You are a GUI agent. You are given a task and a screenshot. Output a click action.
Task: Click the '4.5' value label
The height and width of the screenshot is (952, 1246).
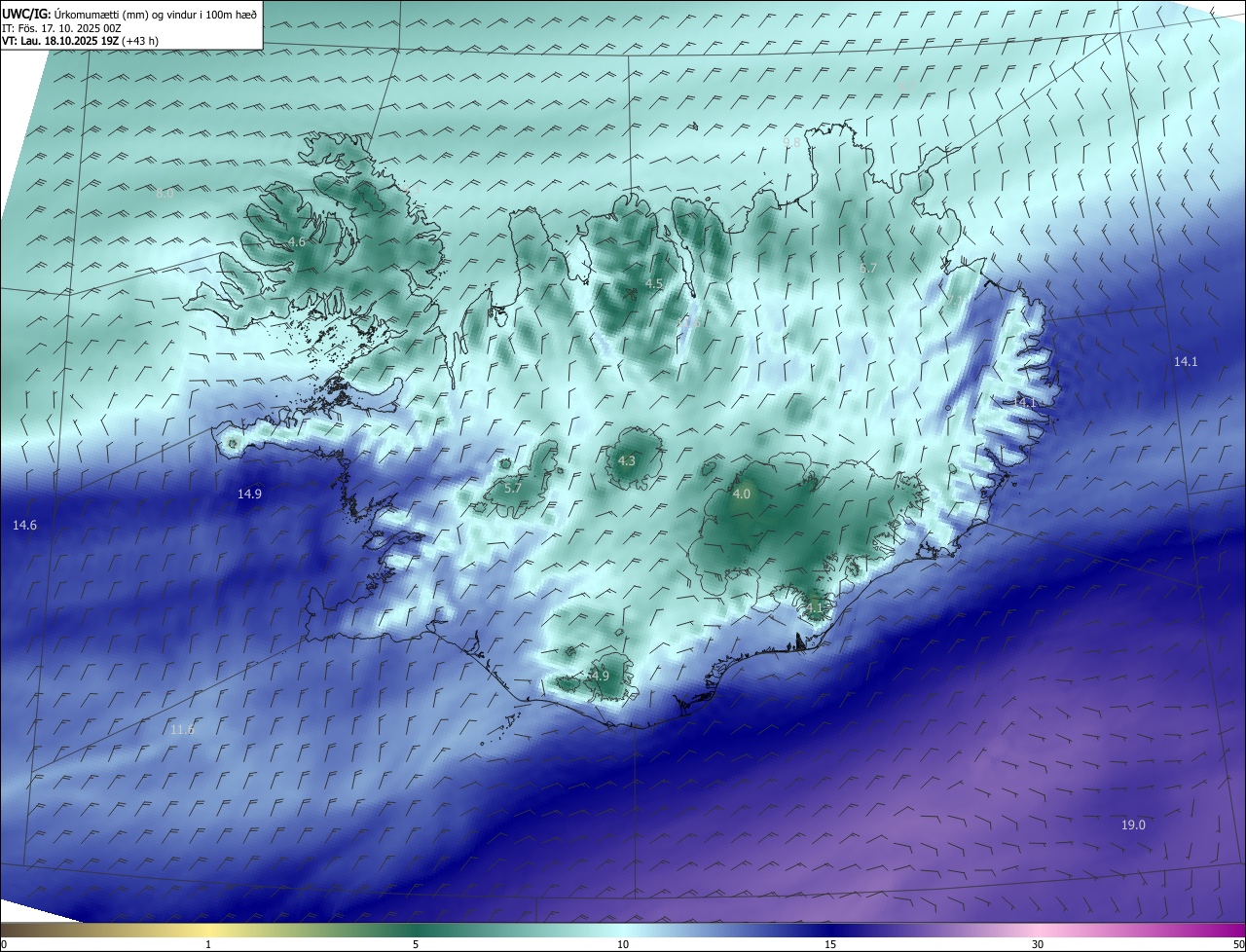tap(654, 284)
